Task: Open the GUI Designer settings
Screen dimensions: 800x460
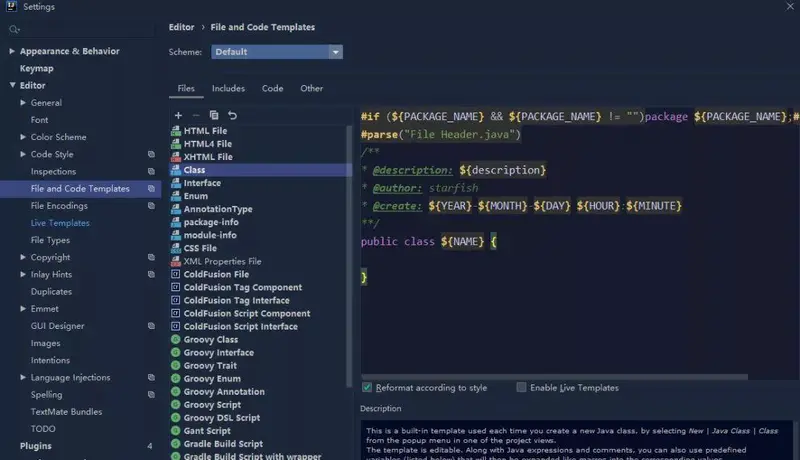Action: [57, 326]
